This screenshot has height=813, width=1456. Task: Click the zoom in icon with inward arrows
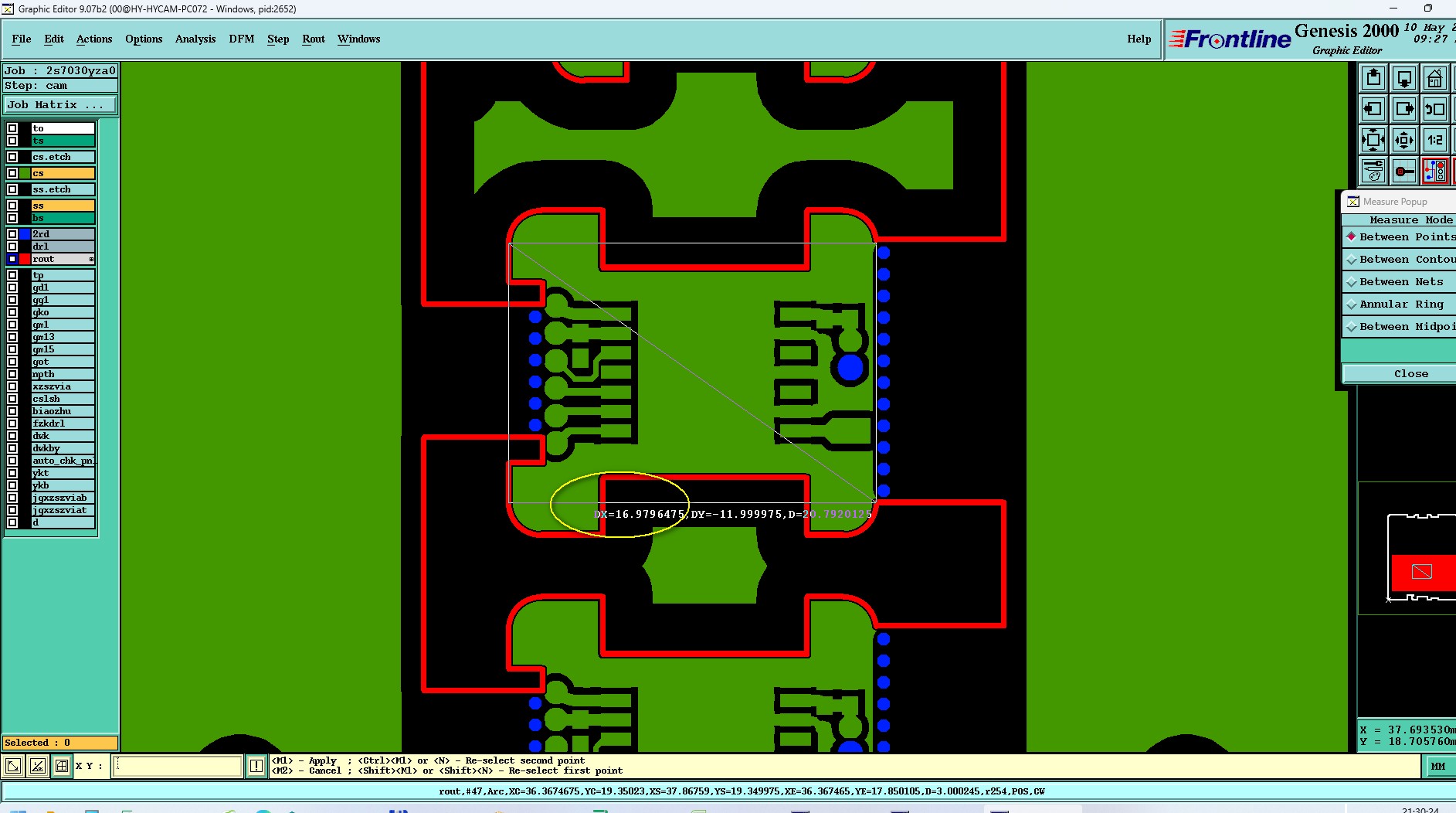[1373, 140]
